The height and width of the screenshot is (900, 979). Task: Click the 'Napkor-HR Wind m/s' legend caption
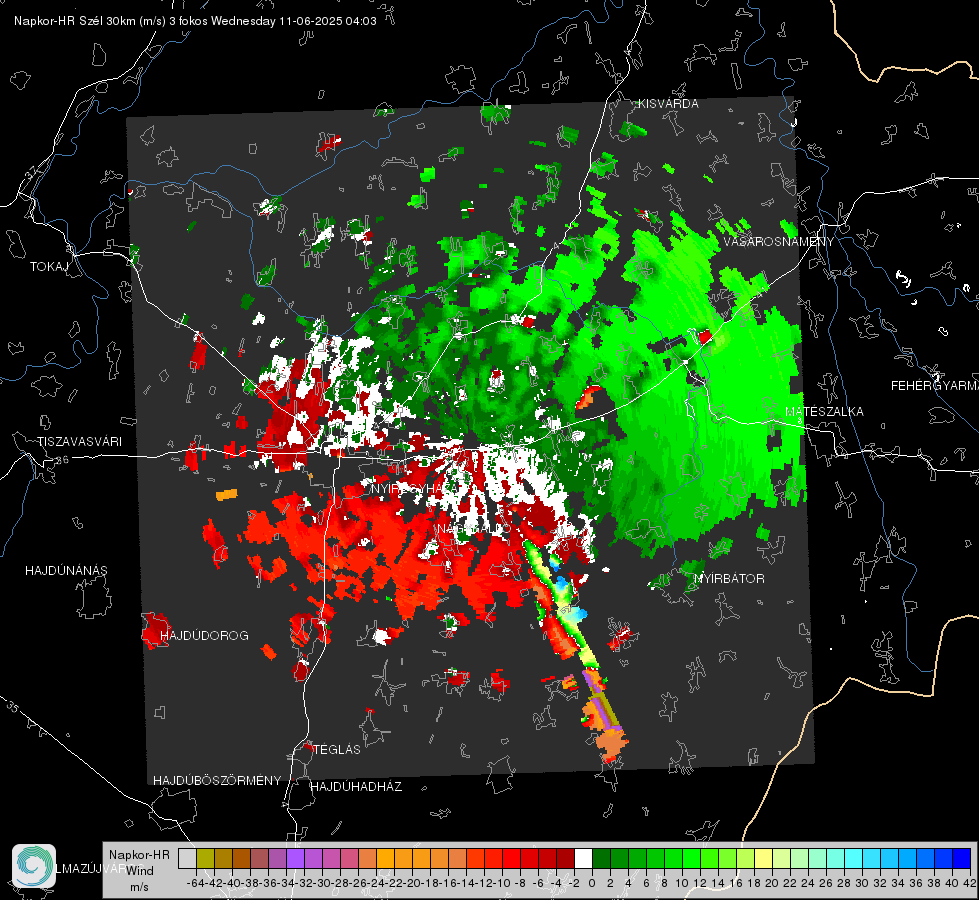pyautogui.click(x=139, y=871)
